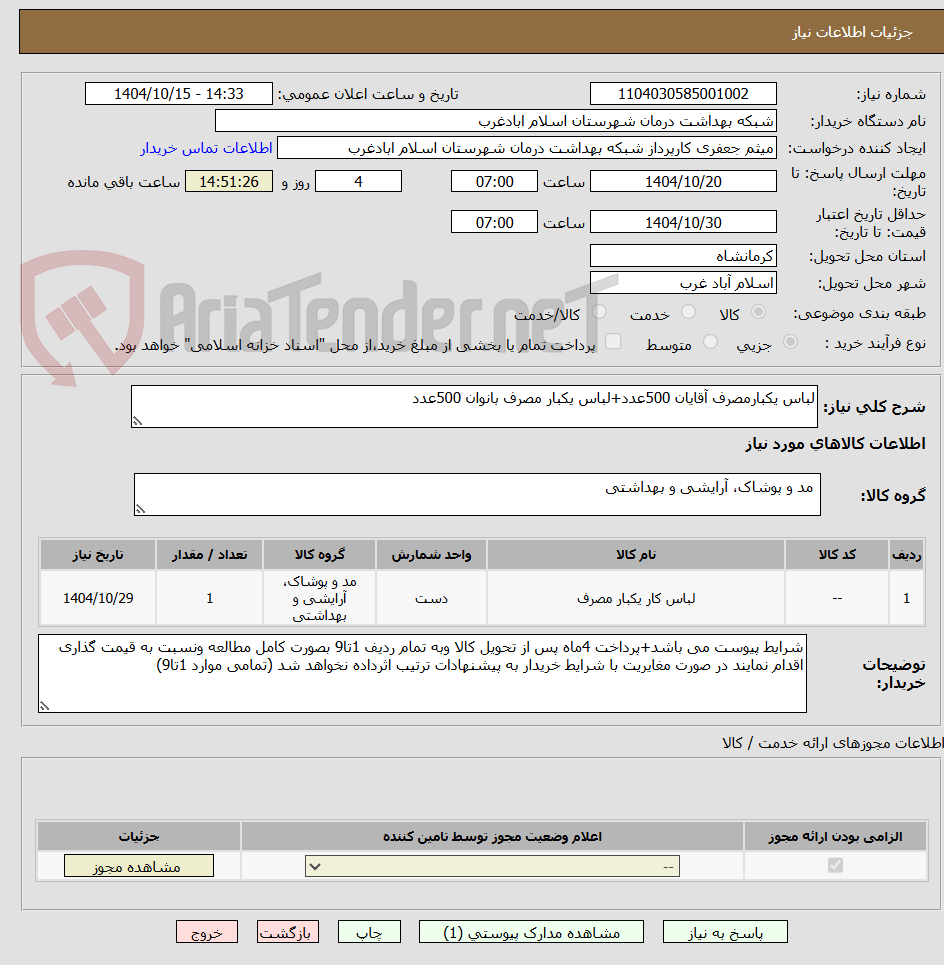This screenshot has height=965, width=944.
Task: Select the خدمت radio button
Action: [689, 312]
